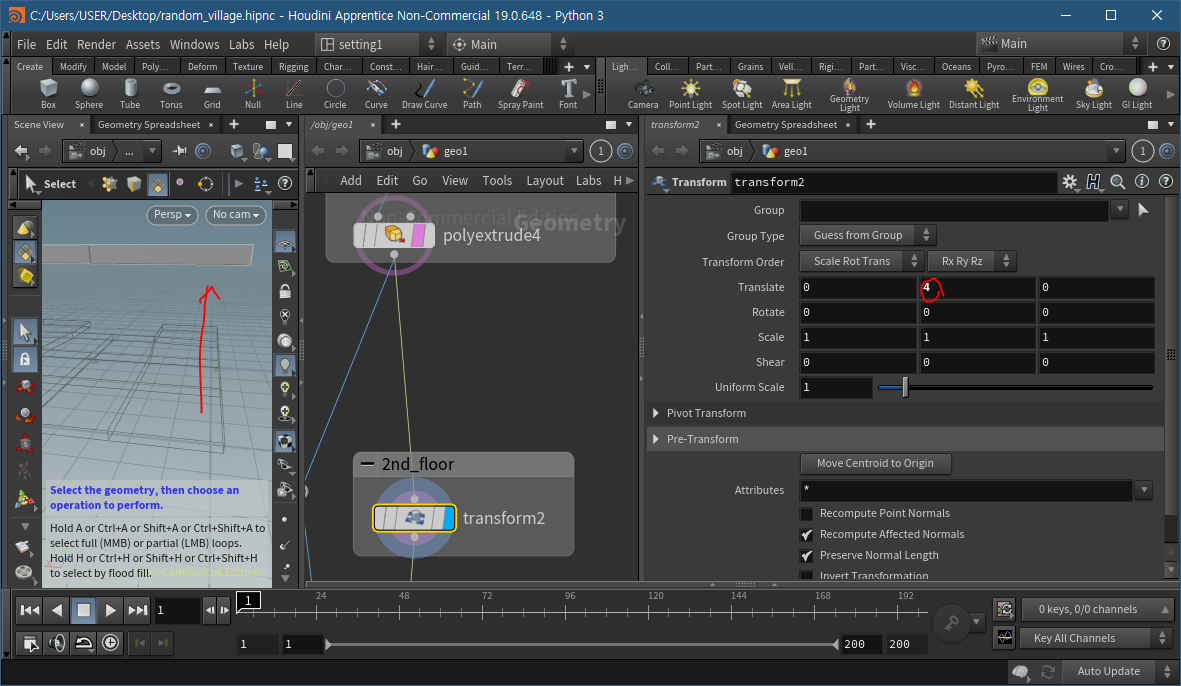Image resolution: width=1181 pixels, height=686 pixels.
Task: Click the Group input field
Action: coord(954,210)
